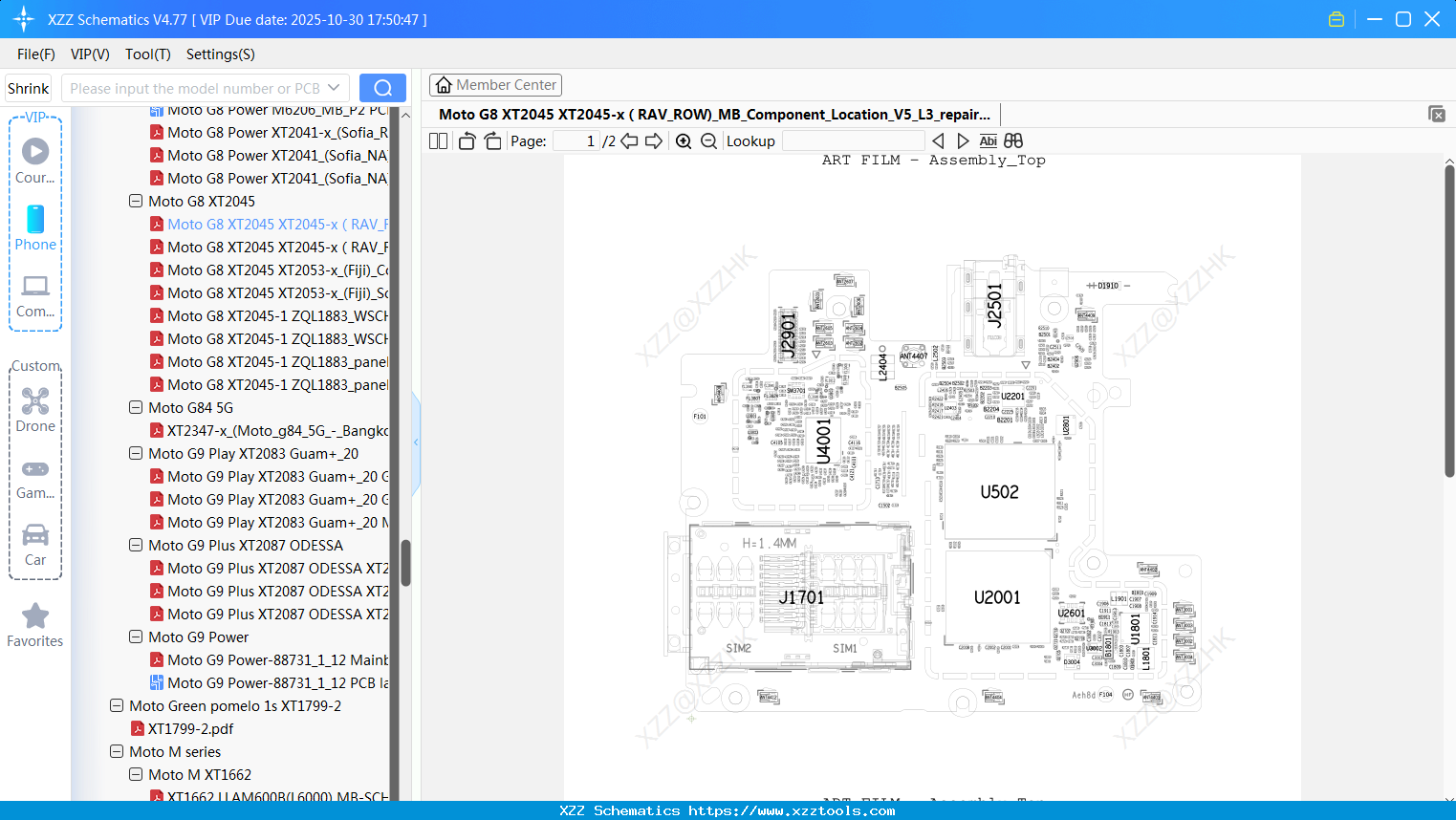Click the blue magnifier search button

click(382, 88)
